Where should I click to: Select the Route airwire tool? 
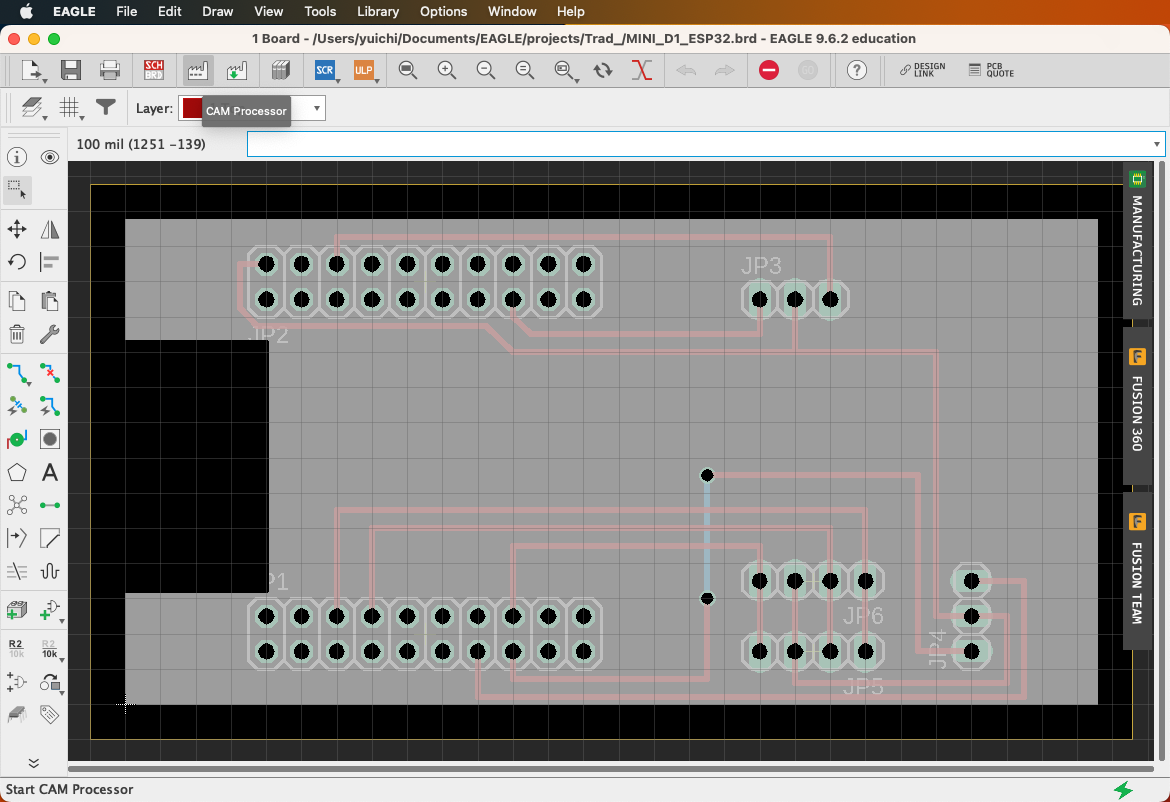[x=17, y=373]
